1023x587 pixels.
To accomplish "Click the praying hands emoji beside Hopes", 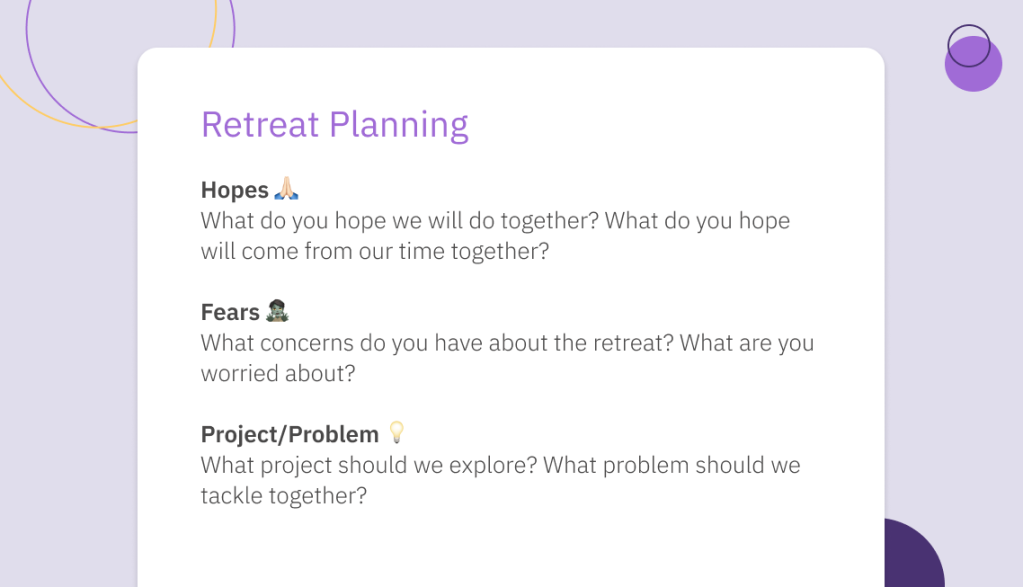I will 286,188.
